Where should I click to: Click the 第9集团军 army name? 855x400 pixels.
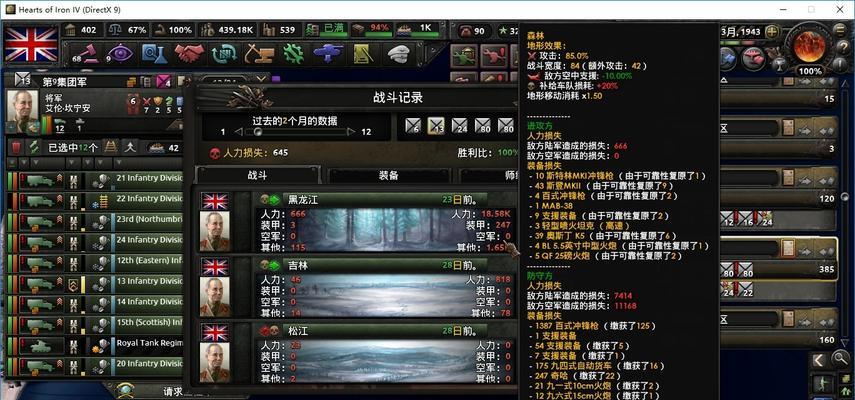tap(65, 82)
